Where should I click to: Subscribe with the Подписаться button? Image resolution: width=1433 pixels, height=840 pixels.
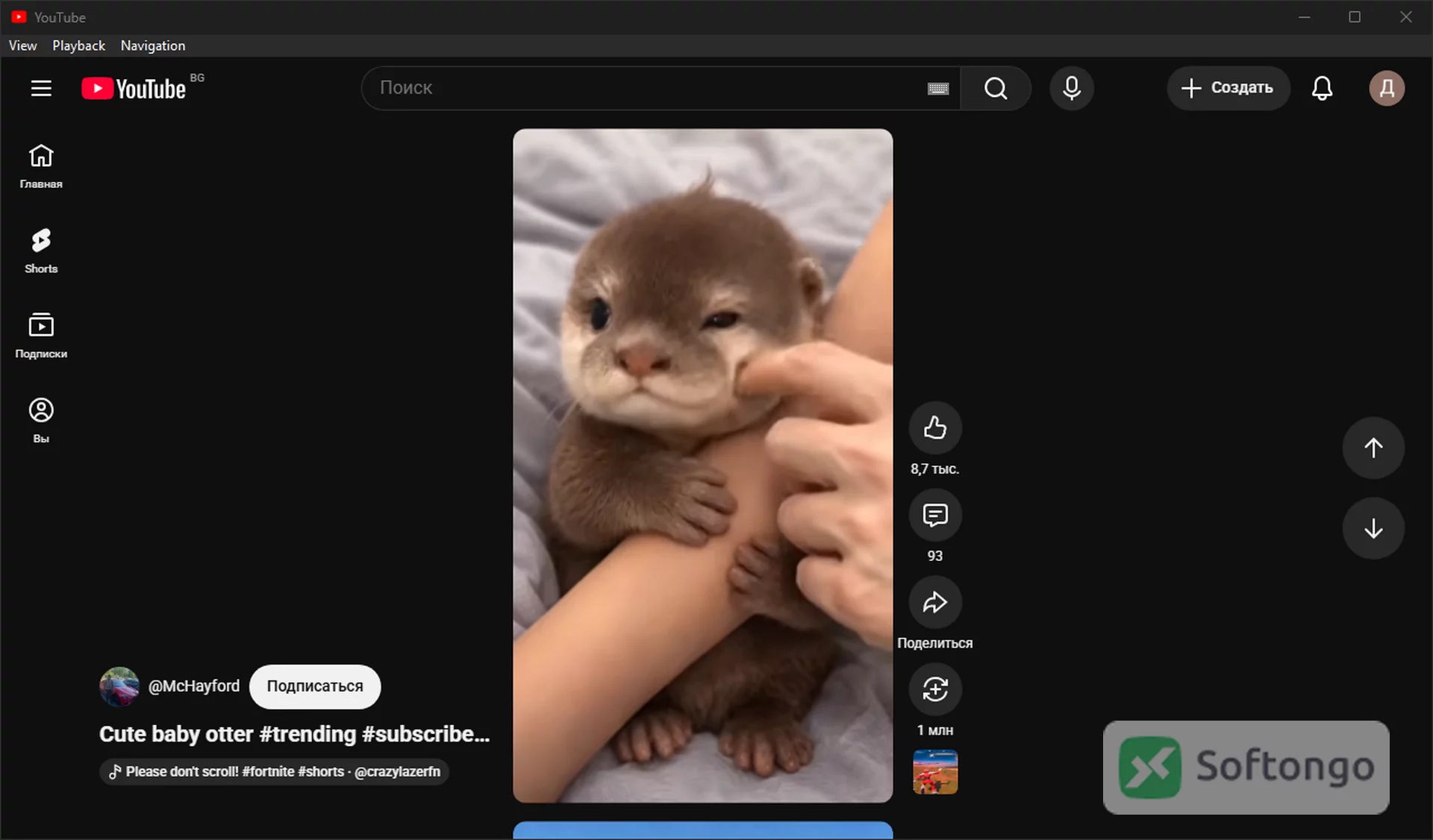(x=315, y=686)
